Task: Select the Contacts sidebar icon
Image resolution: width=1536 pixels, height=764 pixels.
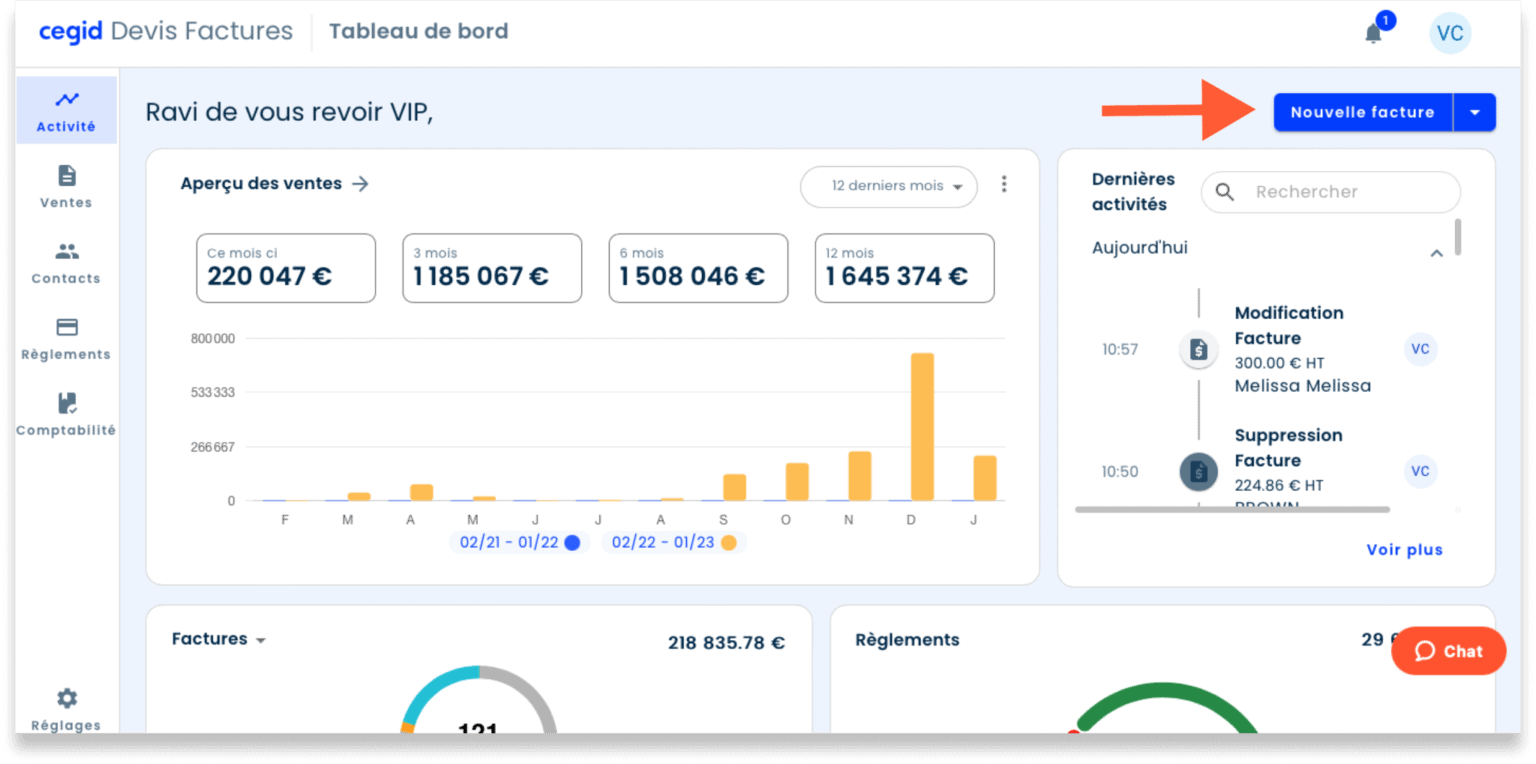Action: tap(65, 263)
